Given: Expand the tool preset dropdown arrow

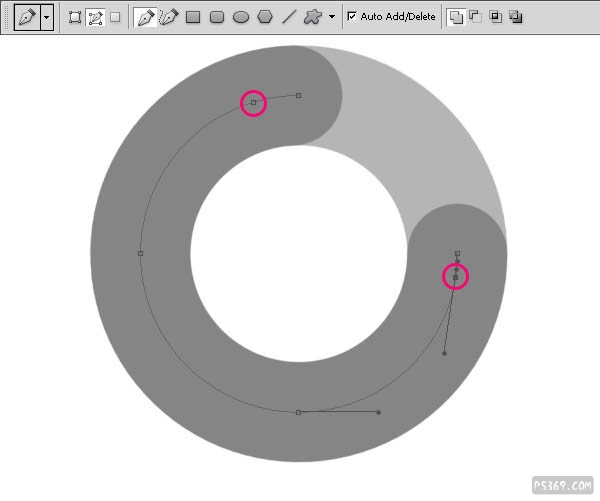Looking at the screenshot, I should pos(46,17).
